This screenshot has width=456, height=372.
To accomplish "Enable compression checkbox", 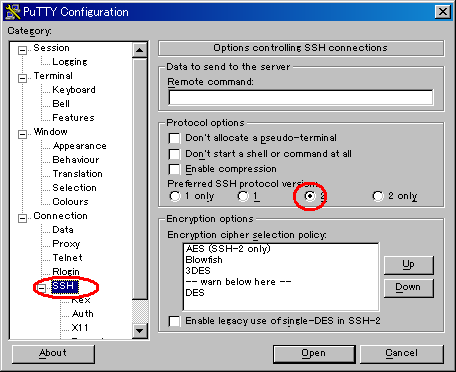I will [174, 169].
